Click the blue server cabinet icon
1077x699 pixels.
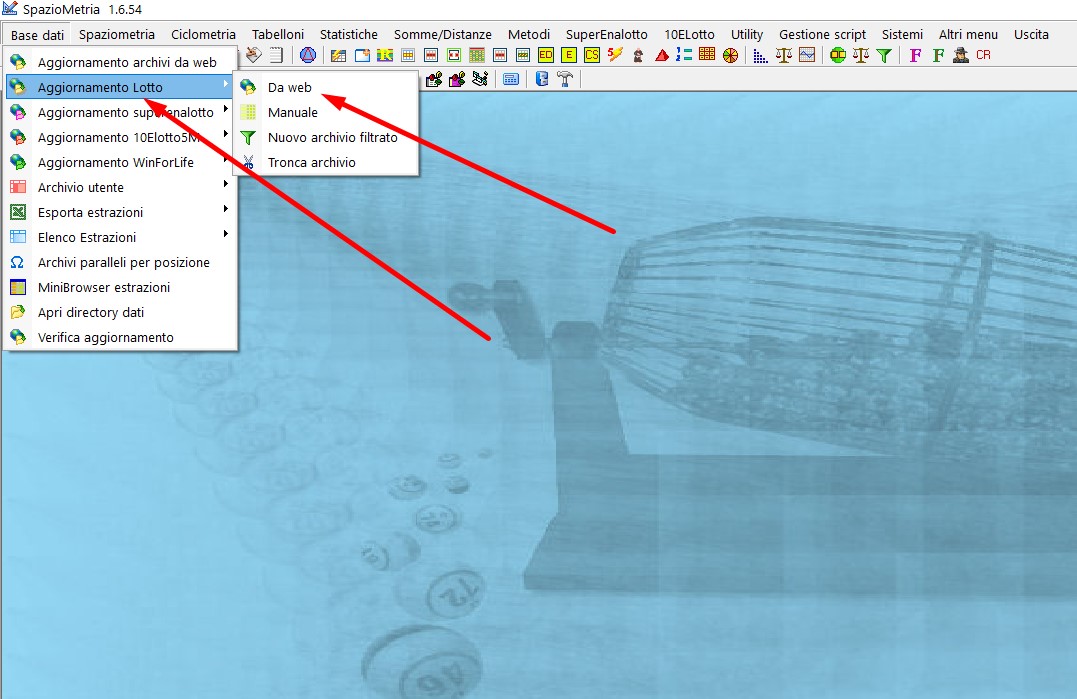click(x=542, y=79)
